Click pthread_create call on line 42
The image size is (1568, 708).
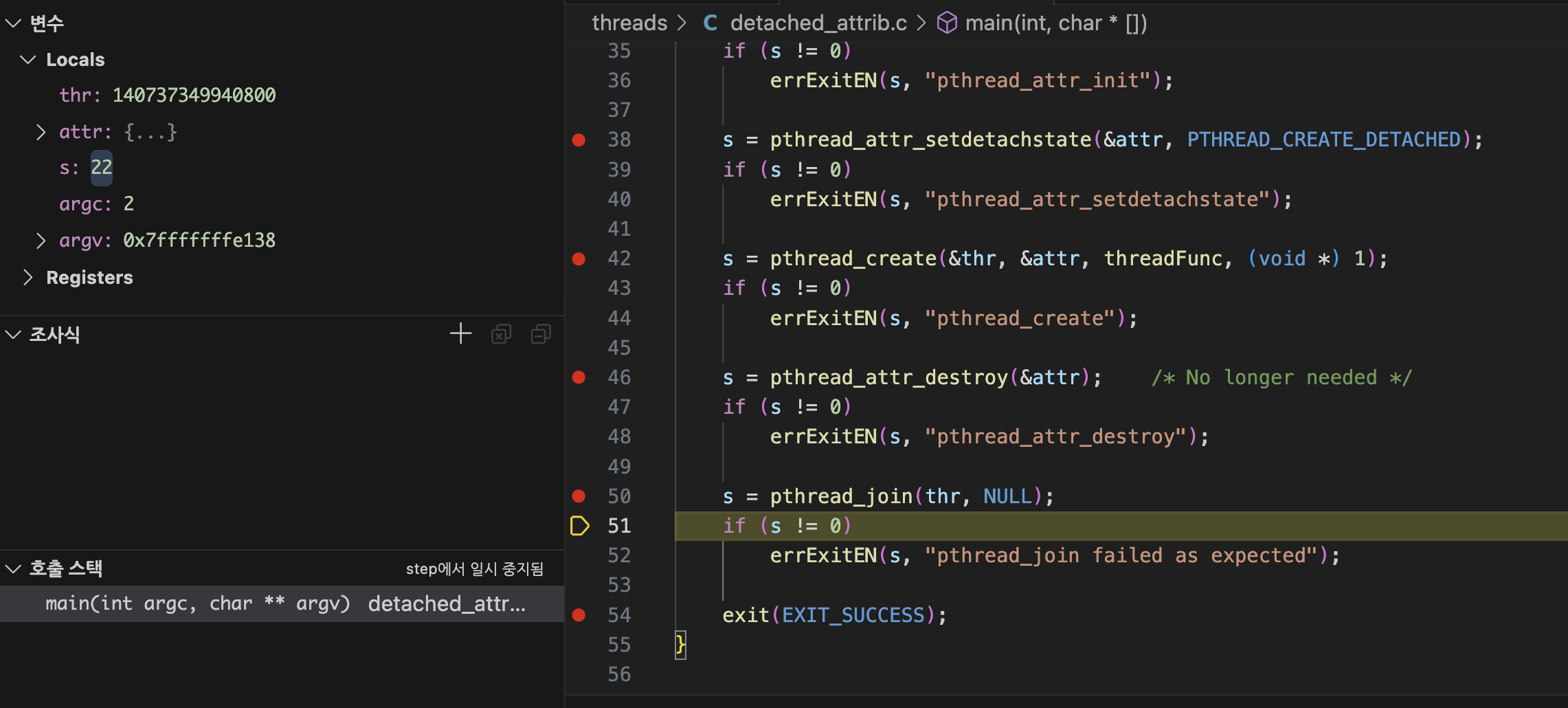(x=853, y=259)
